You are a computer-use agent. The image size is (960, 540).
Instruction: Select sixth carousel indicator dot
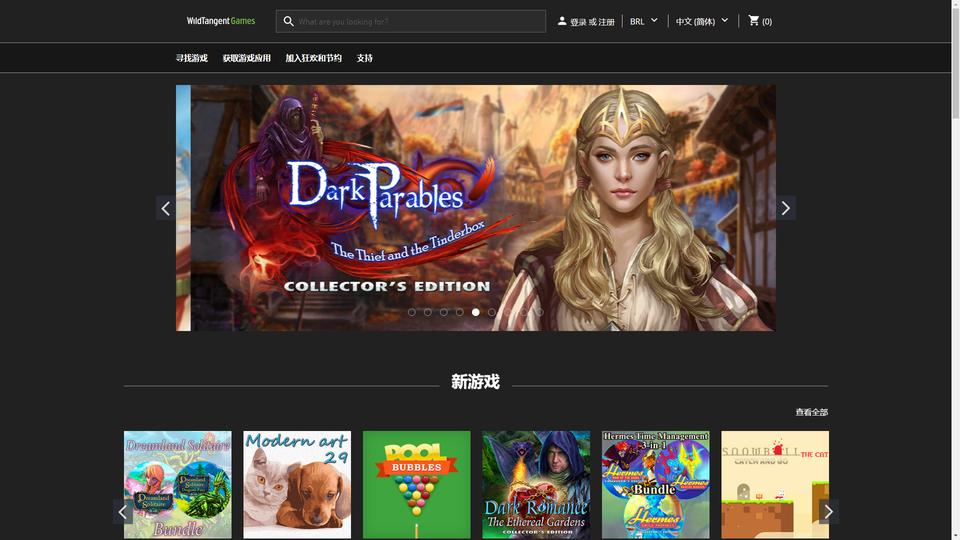[x=492, y=312]
